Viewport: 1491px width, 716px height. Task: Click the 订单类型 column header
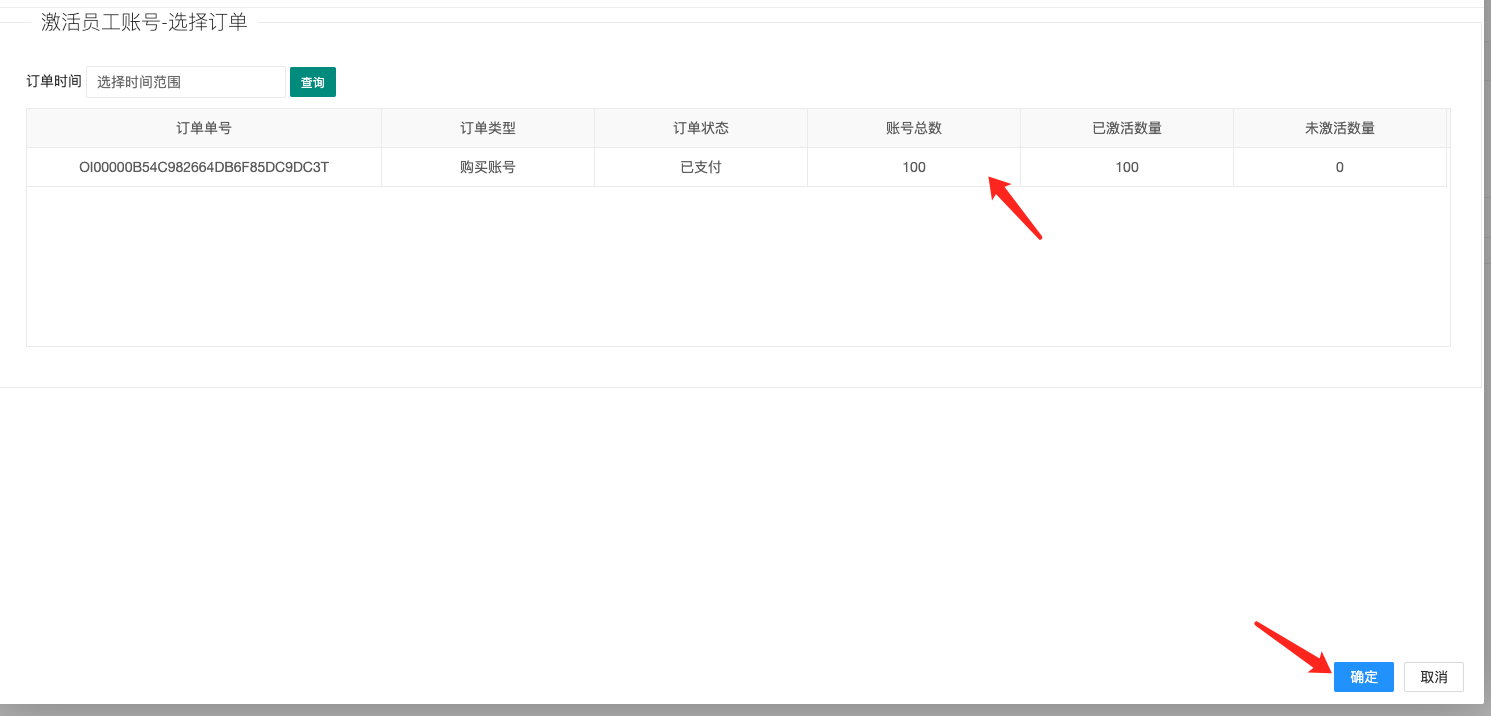pos(488,128)
